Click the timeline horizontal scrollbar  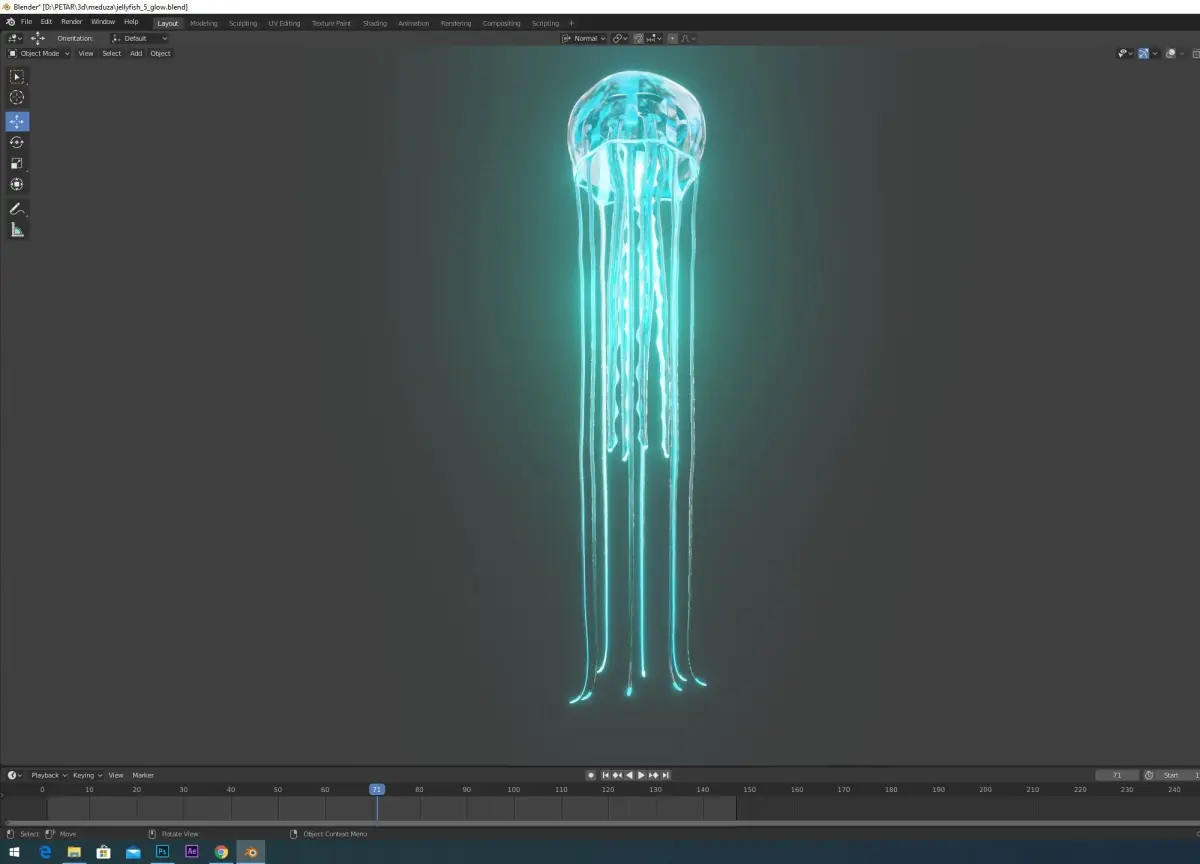[600, 824]
